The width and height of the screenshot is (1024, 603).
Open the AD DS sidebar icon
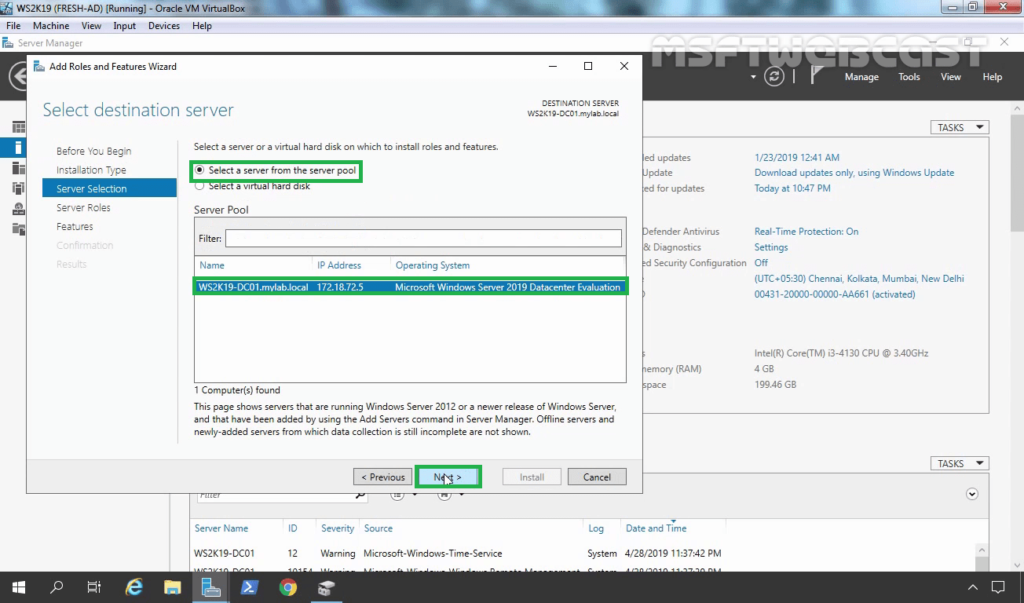[x=18, y=188]
